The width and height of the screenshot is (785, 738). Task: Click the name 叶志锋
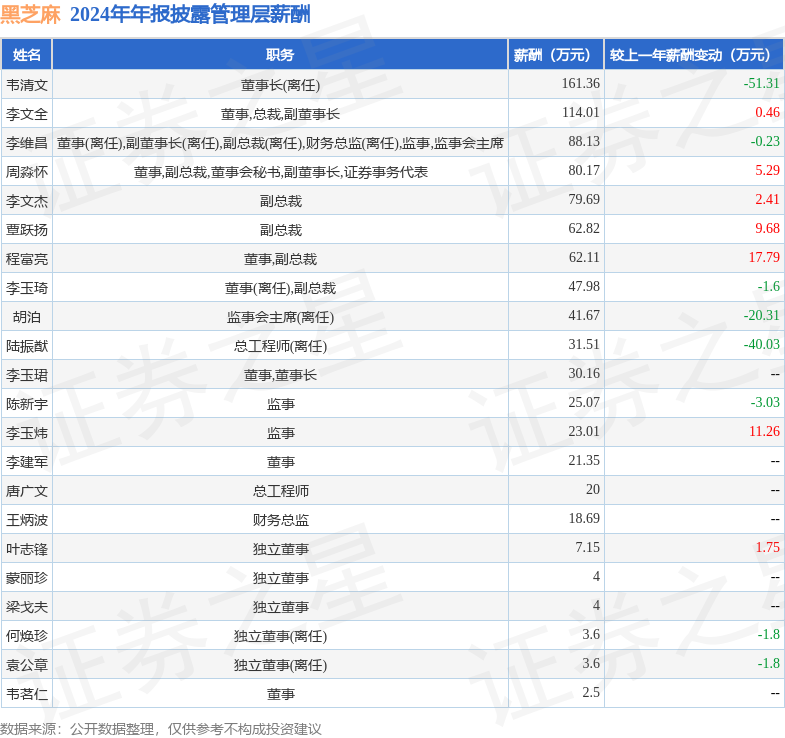(x=27, y=550)
